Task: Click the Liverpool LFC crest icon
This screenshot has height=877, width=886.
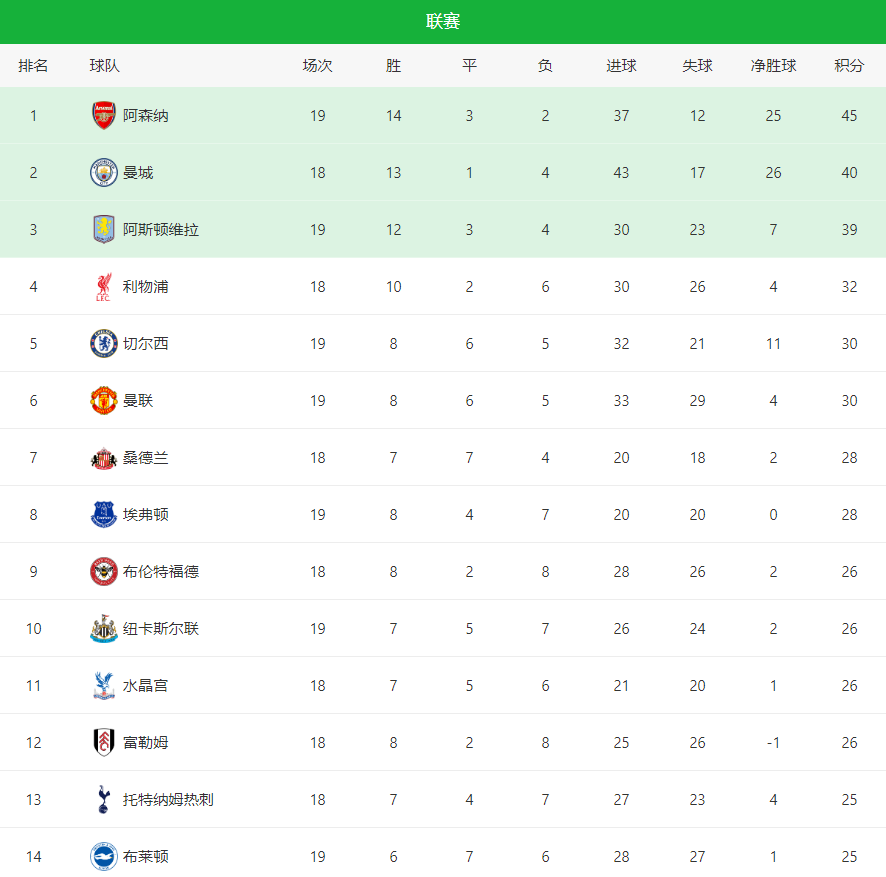Action: pos(104,287)
